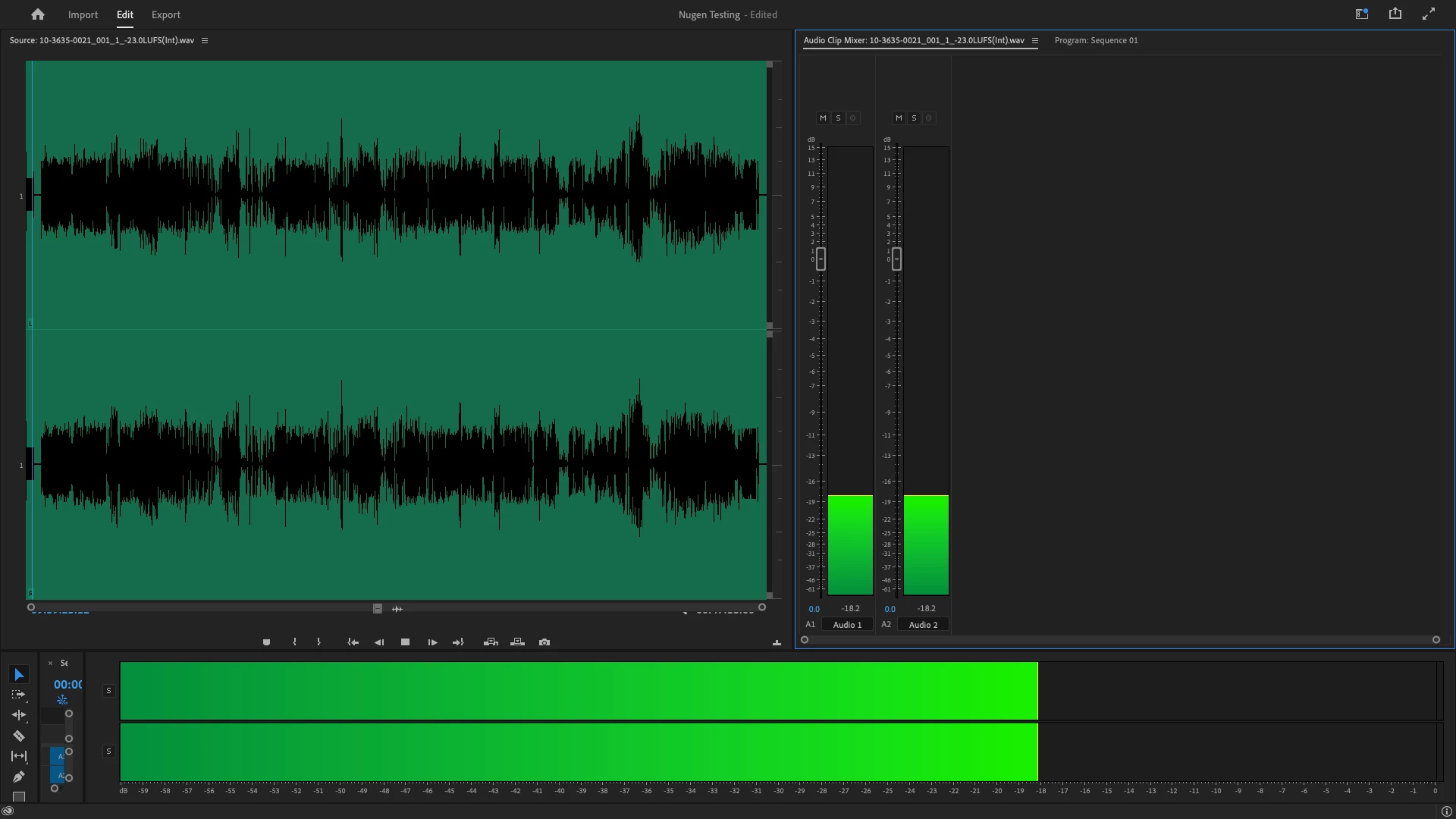Switch to the Export tab

(165, 14)
